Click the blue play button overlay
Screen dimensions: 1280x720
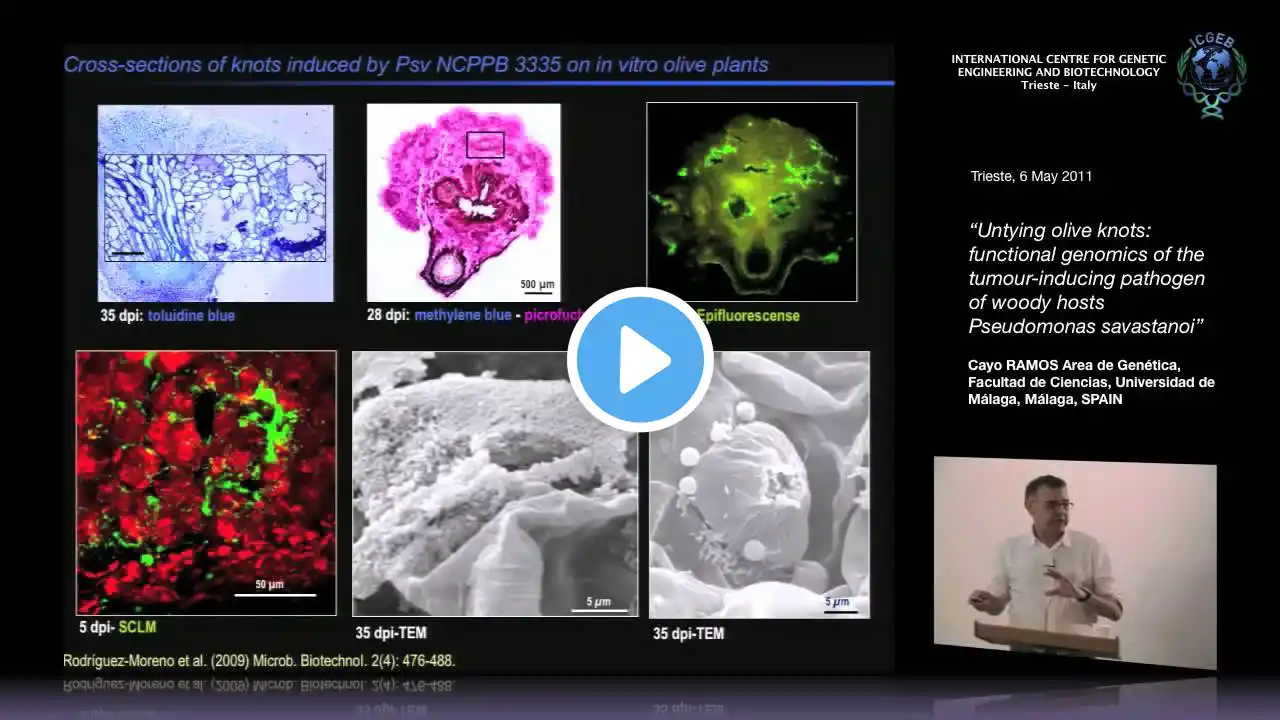[x=640, y=360]
